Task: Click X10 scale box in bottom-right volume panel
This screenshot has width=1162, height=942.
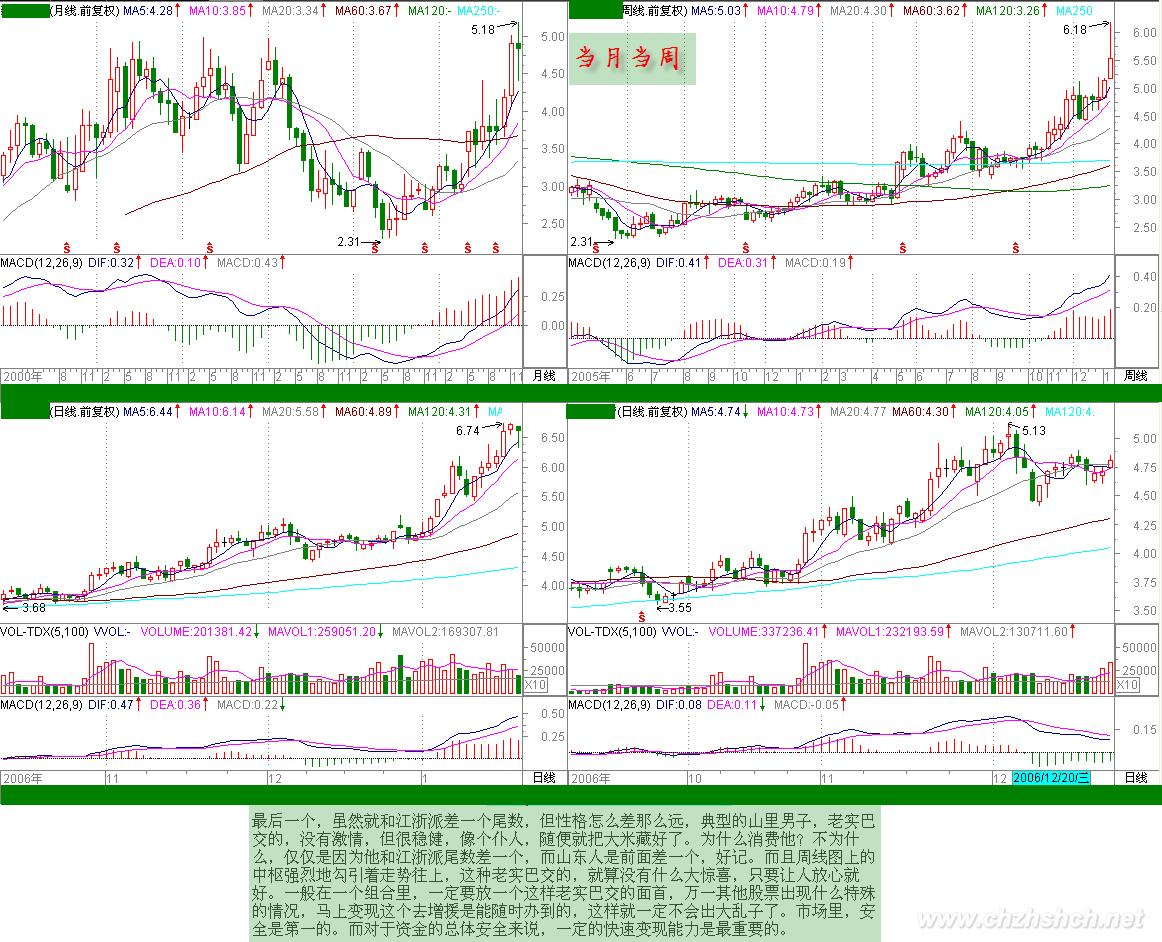Action: 1127,685
